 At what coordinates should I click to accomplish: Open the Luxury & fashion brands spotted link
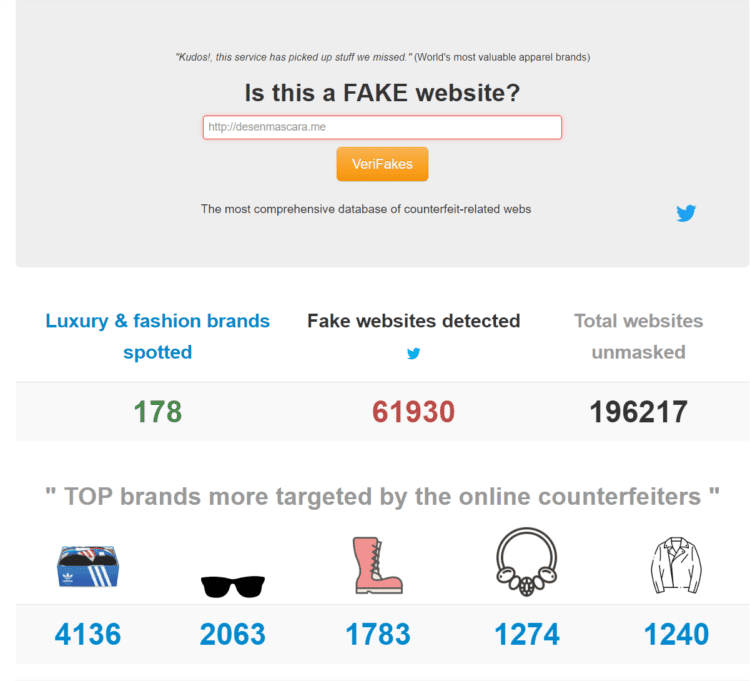158,336
